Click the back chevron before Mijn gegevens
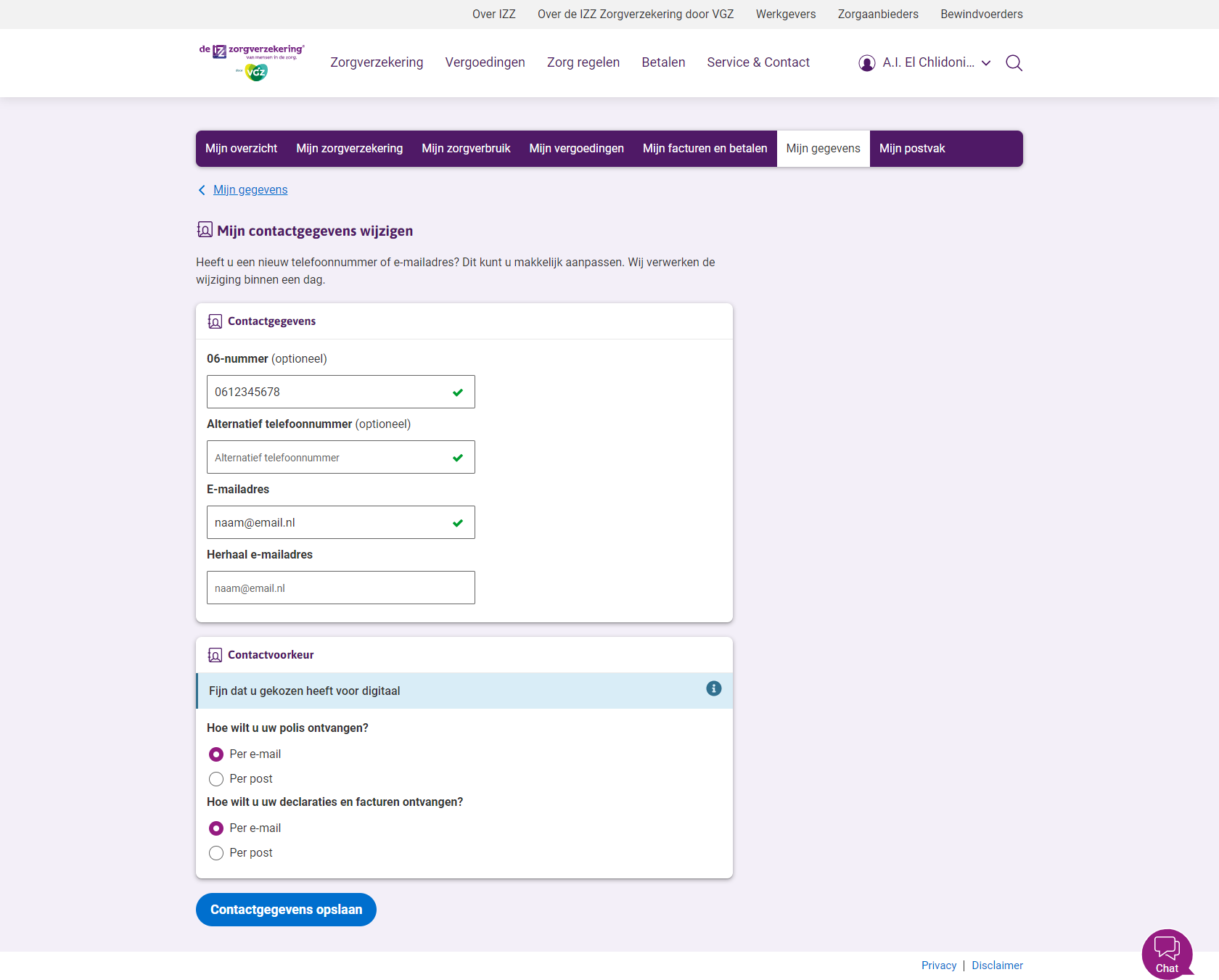The width and height of the screenshot is (1219, 980). coord(202,190)
